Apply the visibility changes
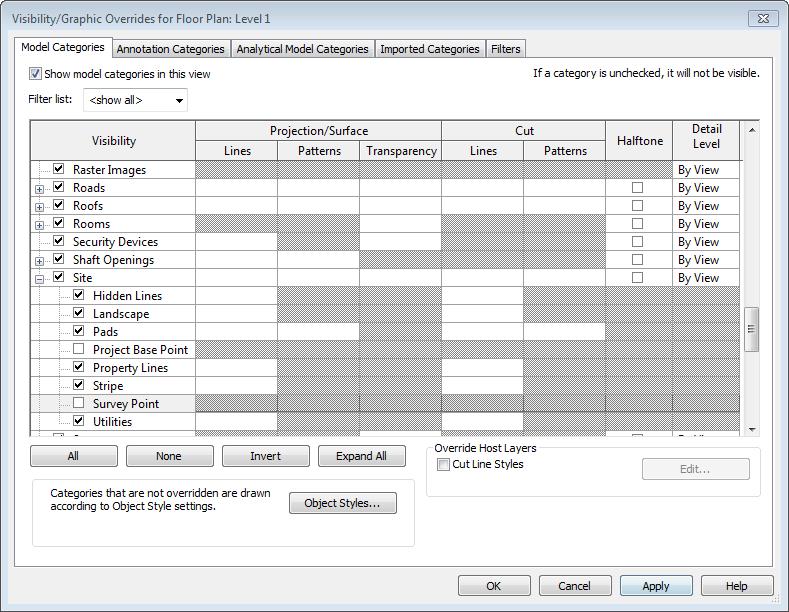Image resolution: width=789 pixels, height=612 pixels. tap(656, 586)
